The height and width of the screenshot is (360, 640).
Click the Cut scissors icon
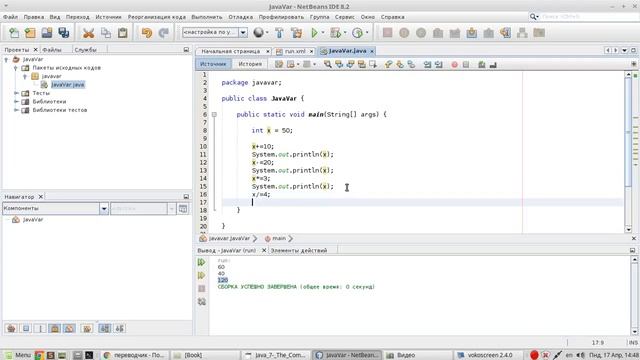[88, 33]
